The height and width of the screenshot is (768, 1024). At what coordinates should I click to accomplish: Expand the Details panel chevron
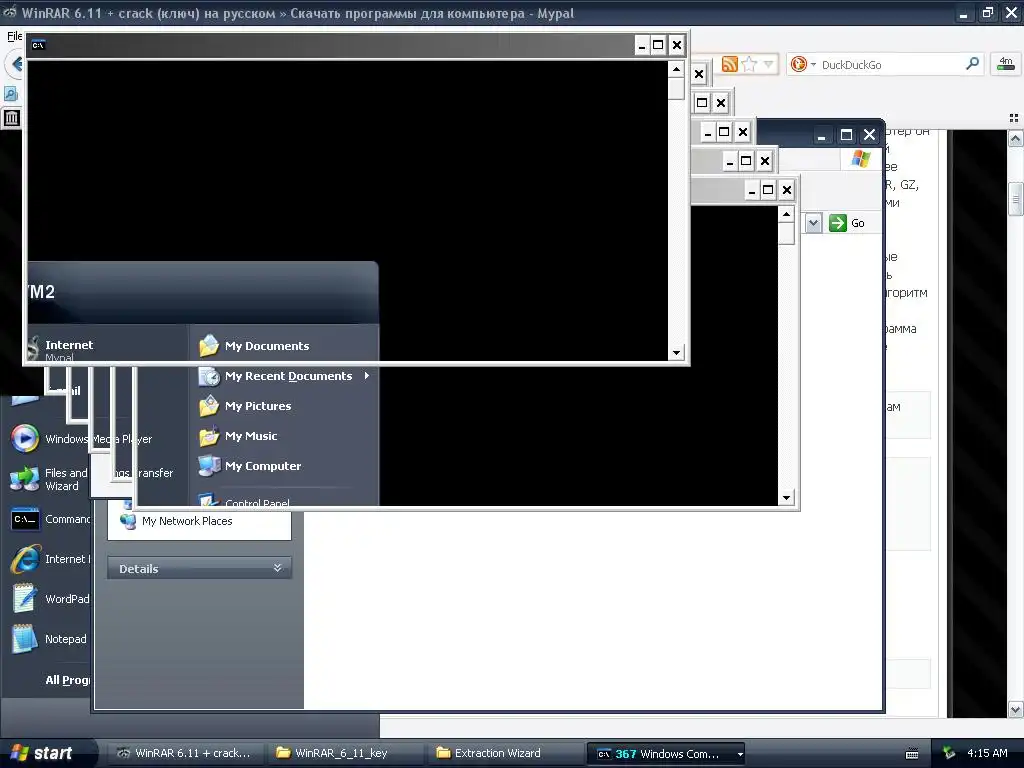click(278, 568)
